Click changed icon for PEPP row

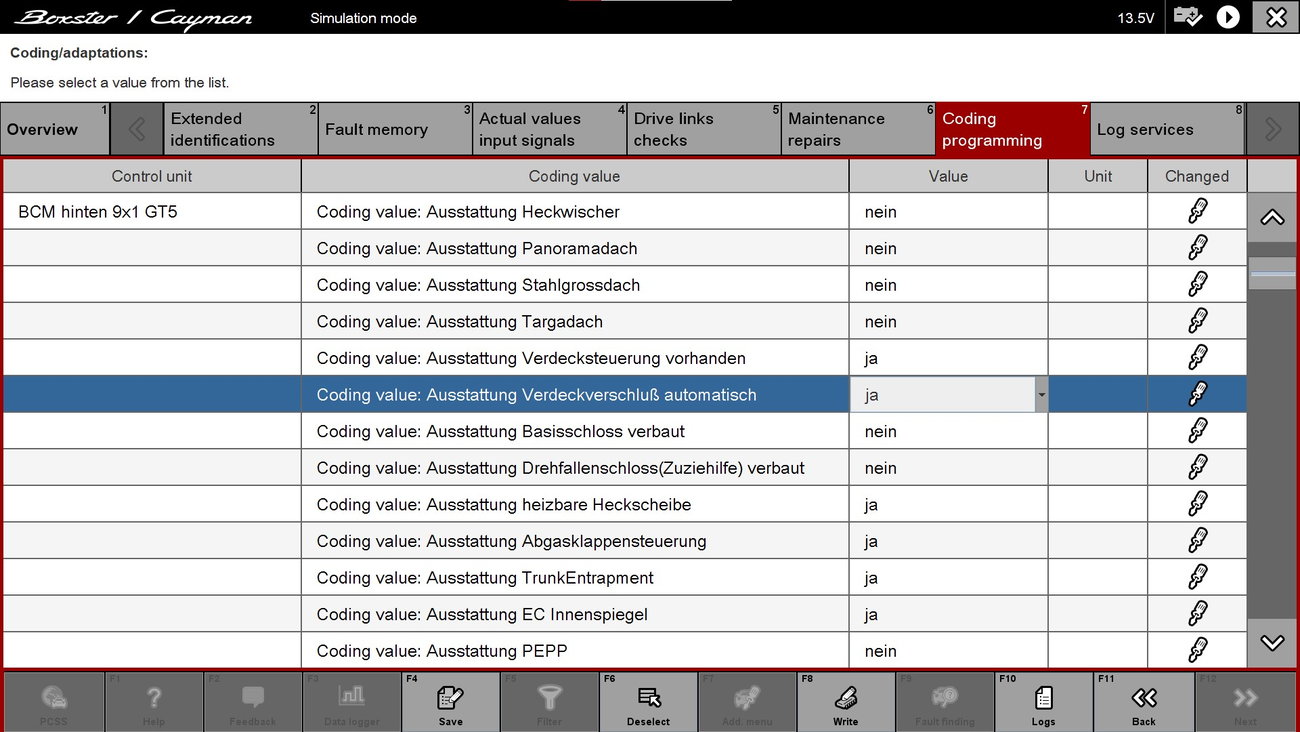1197,651
